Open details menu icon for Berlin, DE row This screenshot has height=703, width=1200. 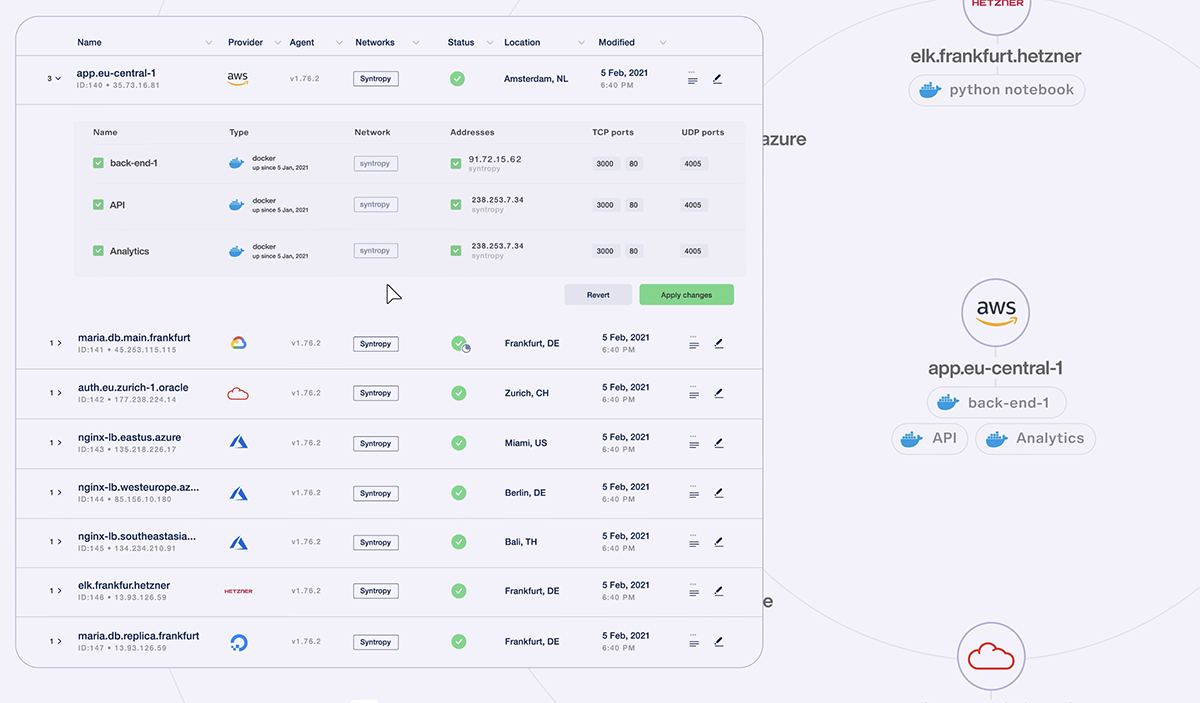click(694, 493)
